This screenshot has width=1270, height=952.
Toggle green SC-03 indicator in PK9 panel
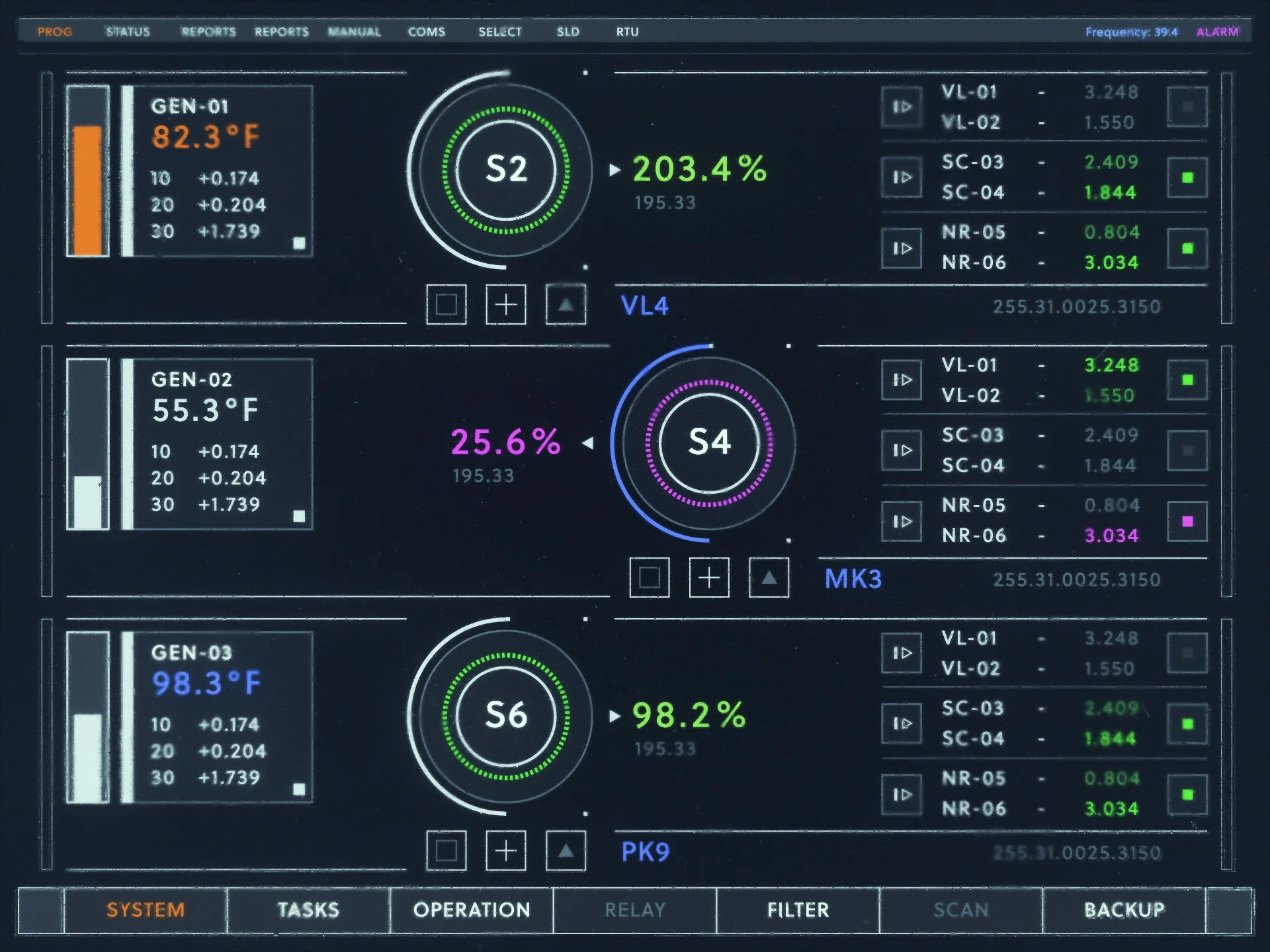point(1187,723)
